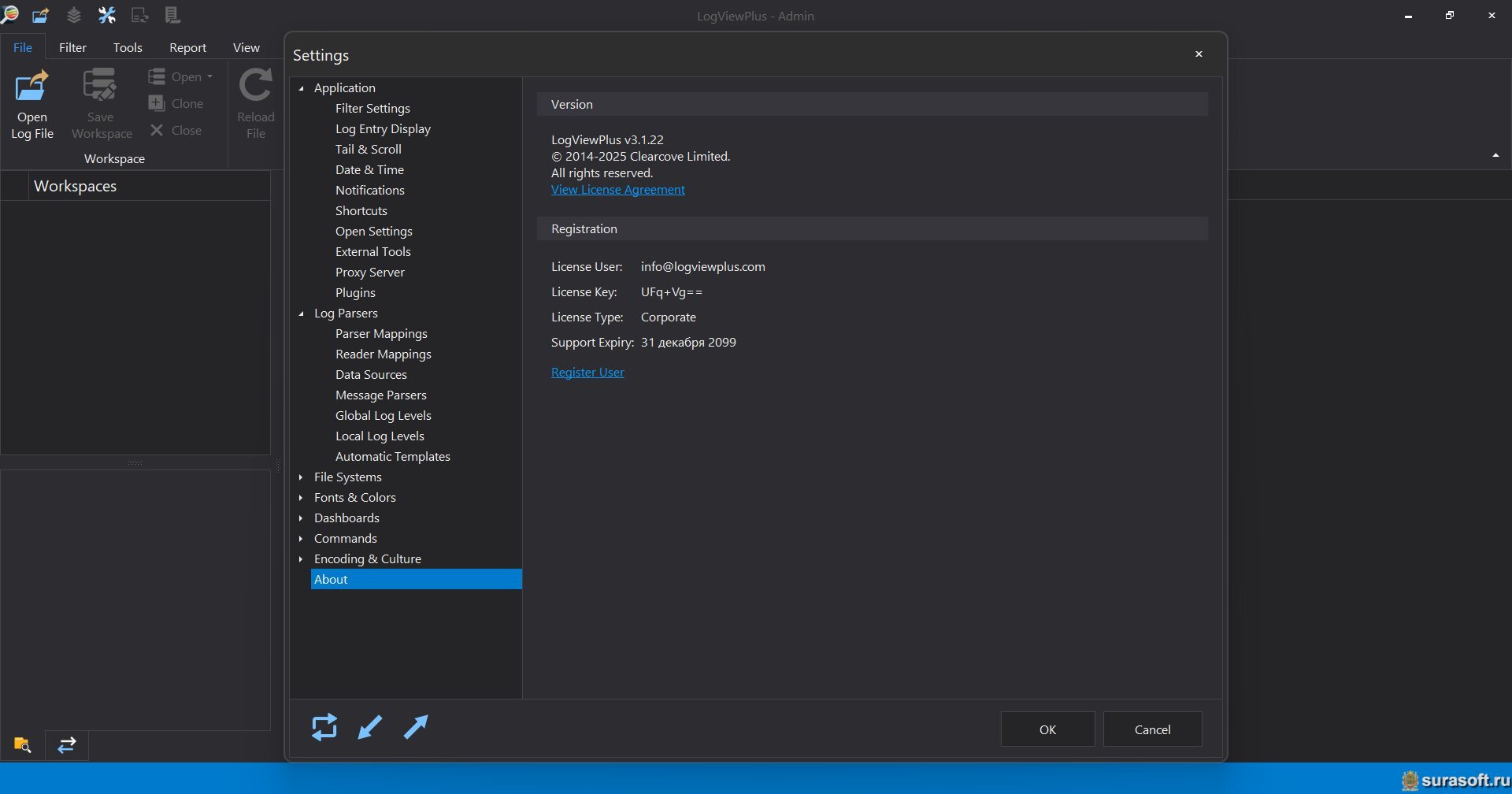Viewport: 1512px width, 794px height.
Task: Click the Workspaces panel header
Action: pos(75,186)
